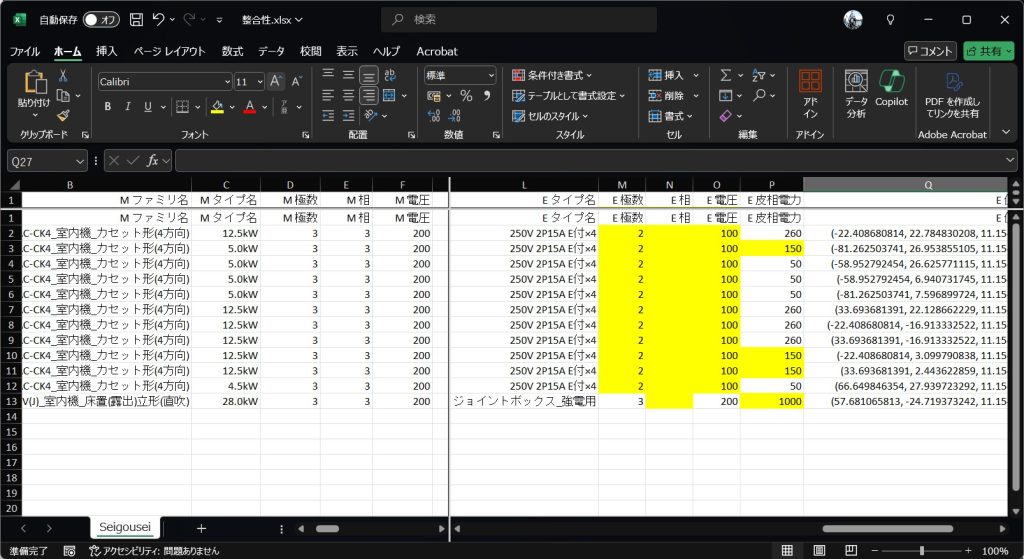This screenshot has height=559, width=1024.
Task: Click the Save icon in title bar
Action: 136,19
